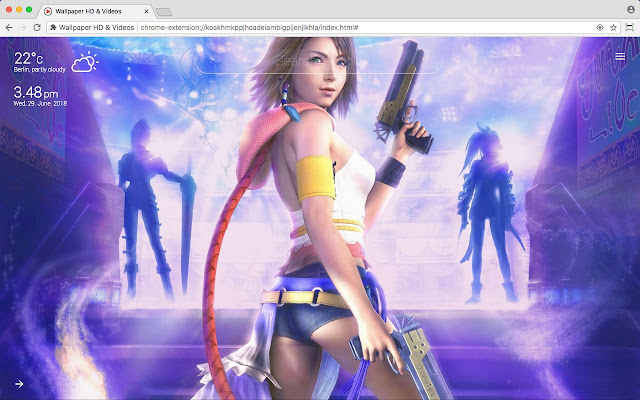Click the chrome-extension URL in address bar
640x400 pixels.
[x=249, y=27]
